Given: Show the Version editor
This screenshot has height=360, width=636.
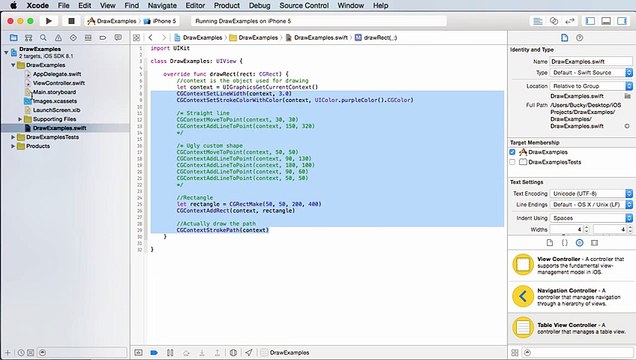Looking at the screenshot, I should click(570, 21).
